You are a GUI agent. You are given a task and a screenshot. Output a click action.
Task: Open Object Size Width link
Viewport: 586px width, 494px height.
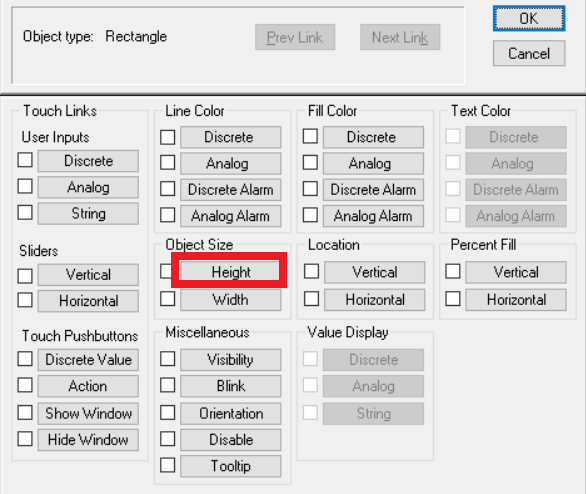tap(231, 300)
